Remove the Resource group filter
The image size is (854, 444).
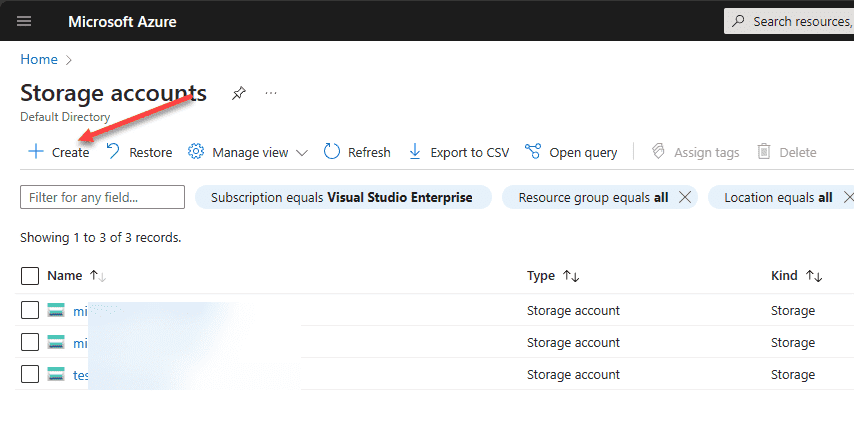pyautogui.click(x=685, y=197)
